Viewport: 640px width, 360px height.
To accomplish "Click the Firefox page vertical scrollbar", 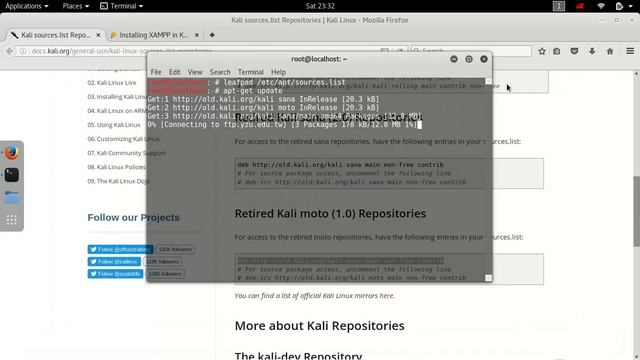I will tap(636, 211).
